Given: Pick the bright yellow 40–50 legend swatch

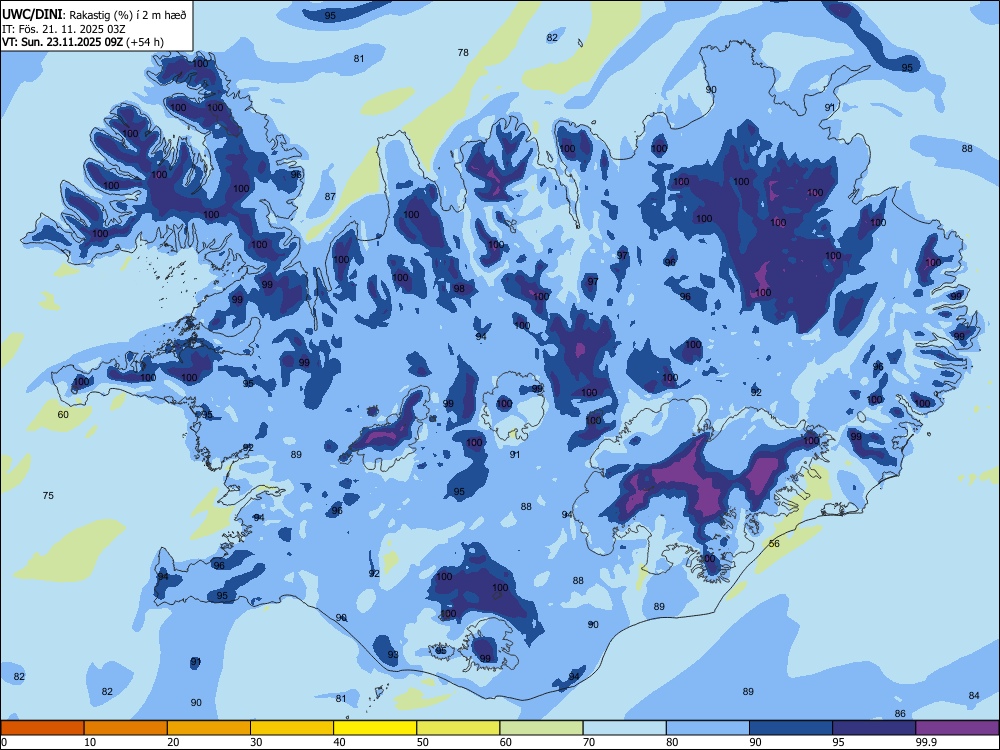Looking at the screenshot, I should [x=375, y=728].
